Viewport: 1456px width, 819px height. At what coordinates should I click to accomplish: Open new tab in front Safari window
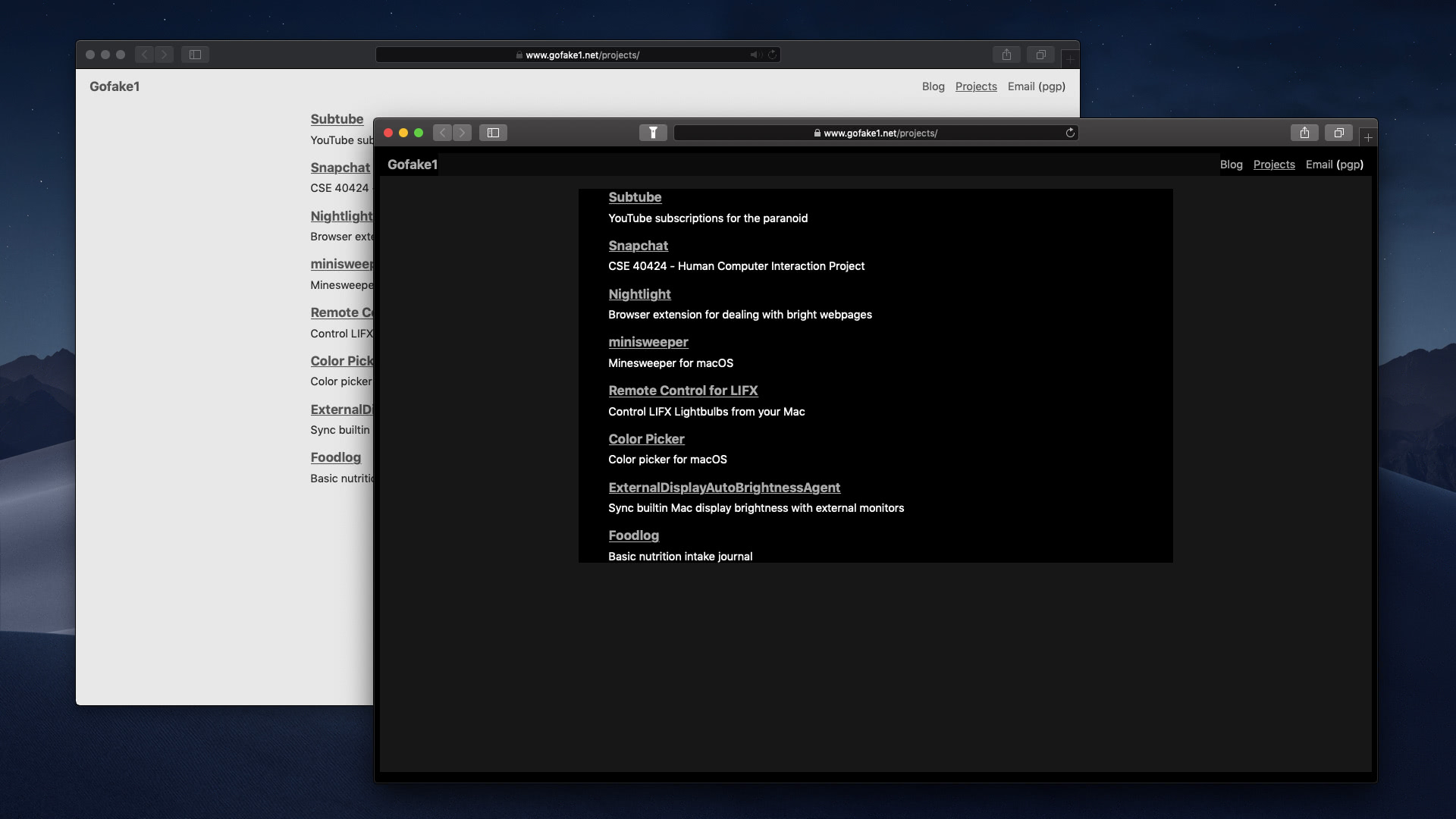[1368, 137]
